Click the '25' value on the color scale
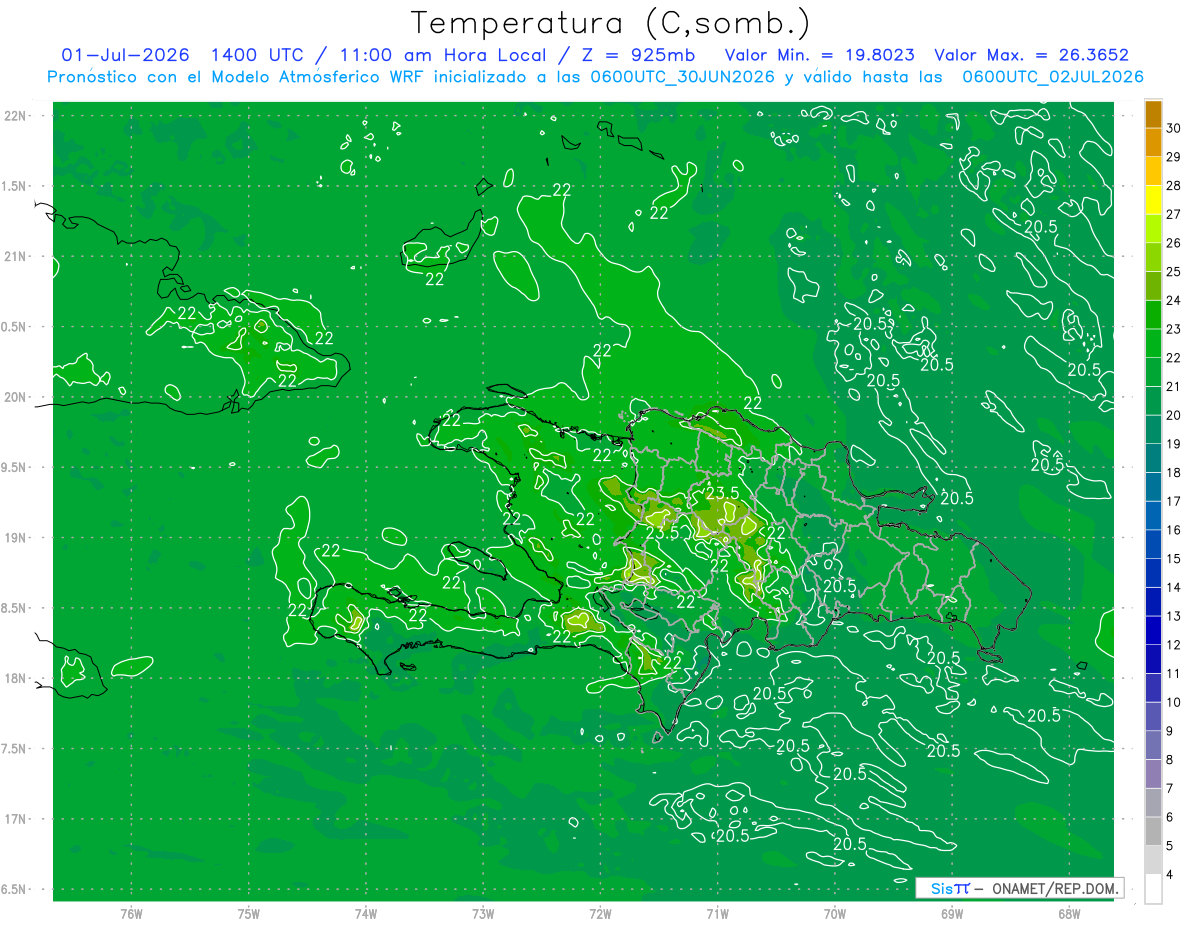Image resolution: width=1200 pixels, height=927 pixels. pyautogui.click(x=1174, y=271)
